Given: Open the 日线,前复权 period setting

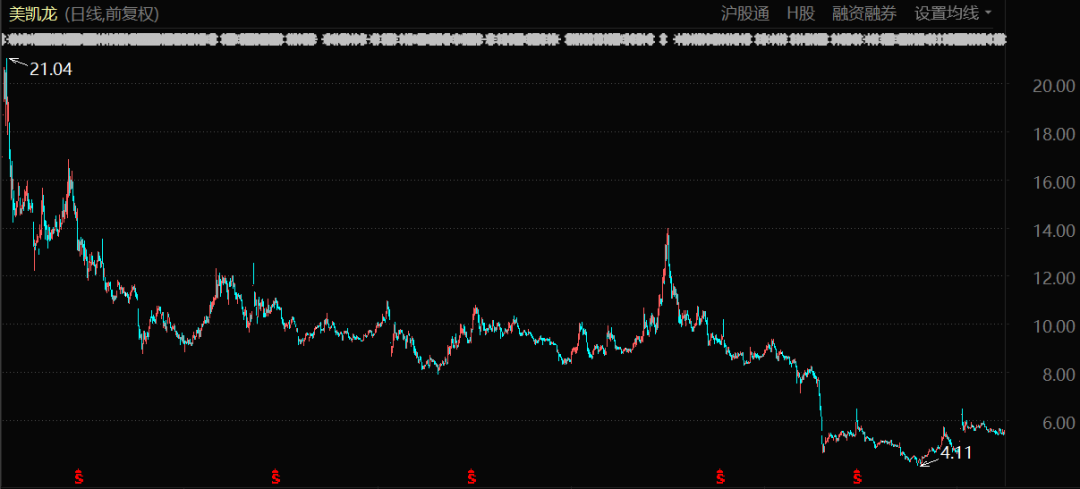Looking at the screenshot, I should pos(112,14).
